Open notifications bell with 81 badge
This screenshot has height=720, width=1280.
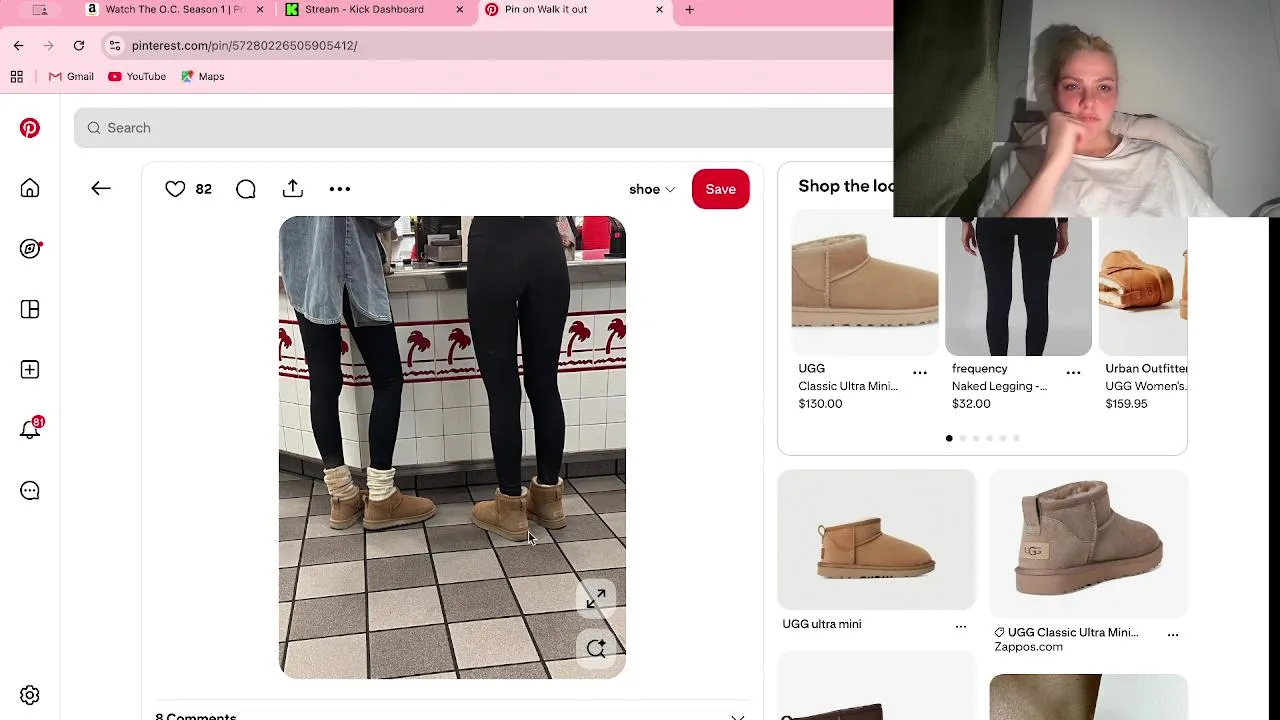pos(31,429)
